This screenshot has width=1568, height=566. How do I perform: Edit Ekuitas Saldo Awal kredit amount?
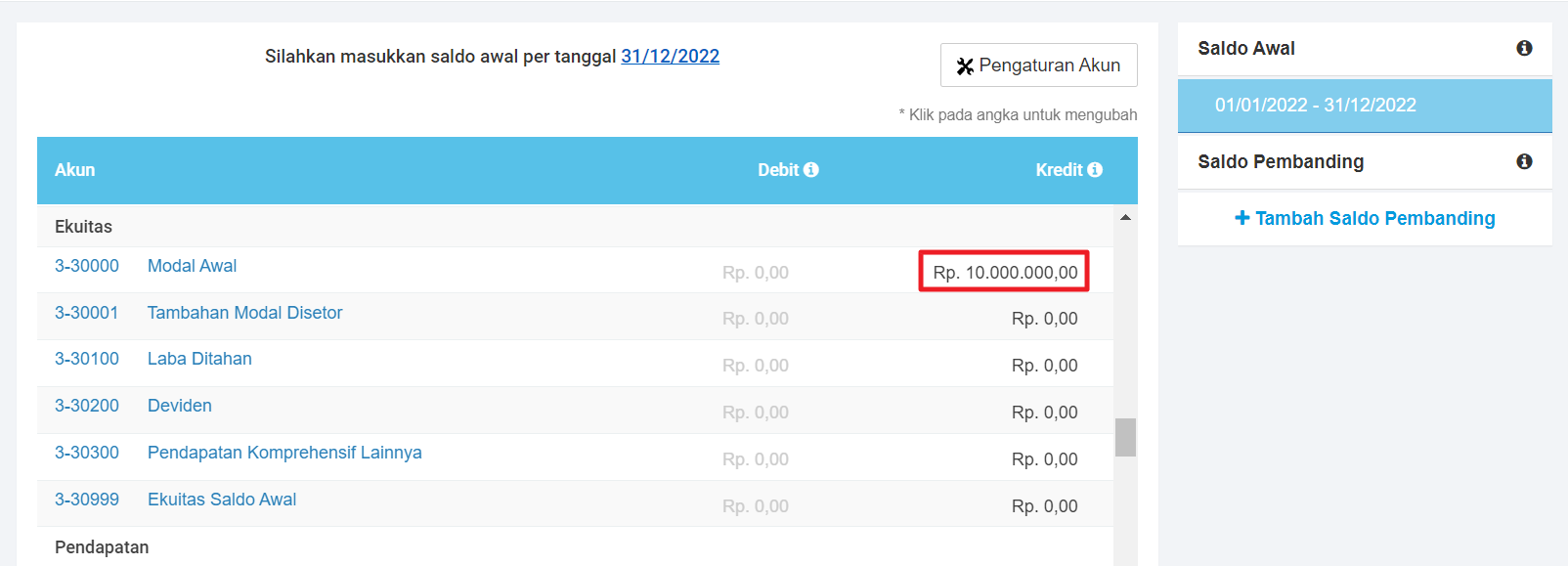point(1044,506)
